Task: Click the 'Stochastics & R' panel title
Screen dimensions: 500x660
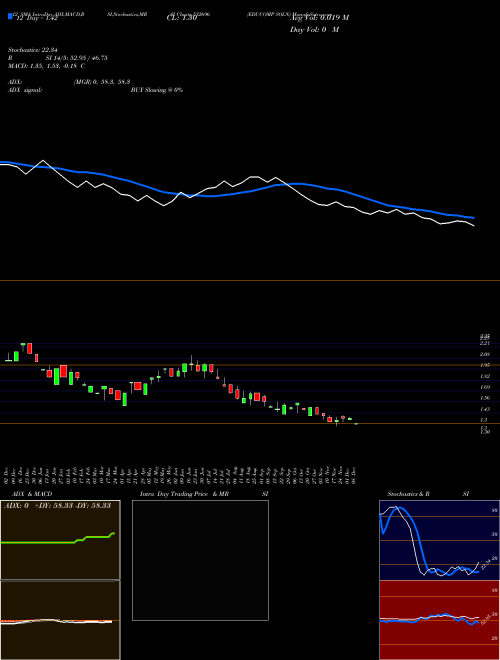Action: click(x=408, y=494)
